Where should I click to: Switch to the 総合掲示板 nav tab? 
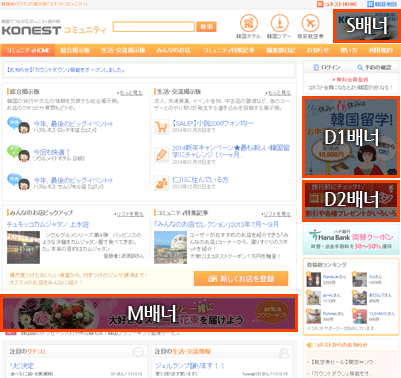click(75, 50)
